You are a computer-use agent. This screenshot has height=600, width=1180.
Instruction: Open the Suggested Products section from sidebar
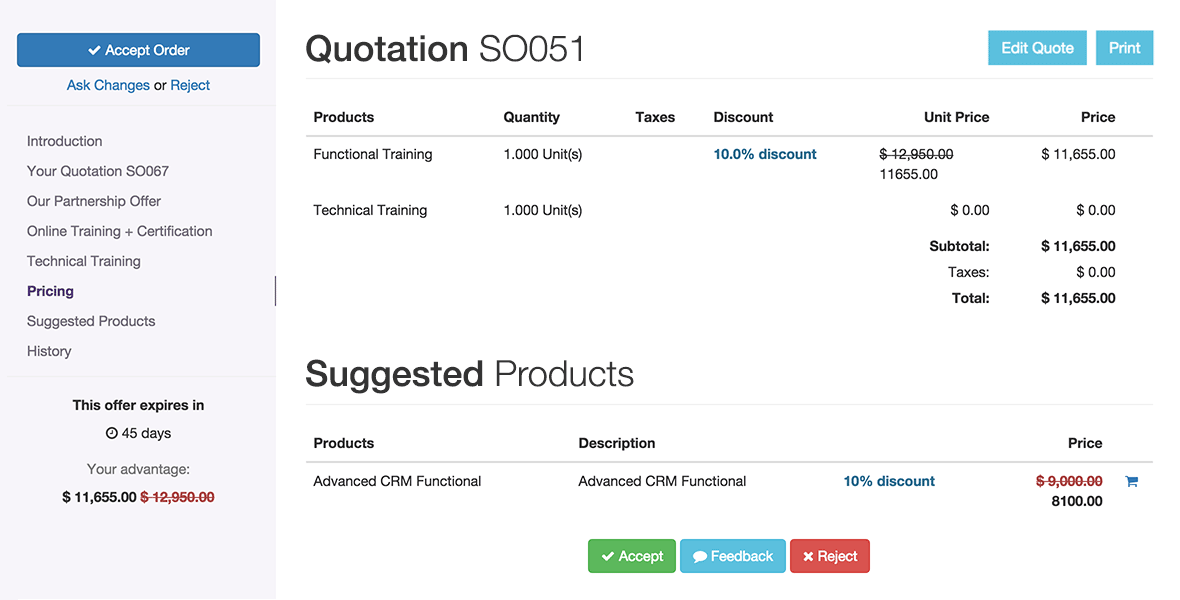[x=90, y=321]
